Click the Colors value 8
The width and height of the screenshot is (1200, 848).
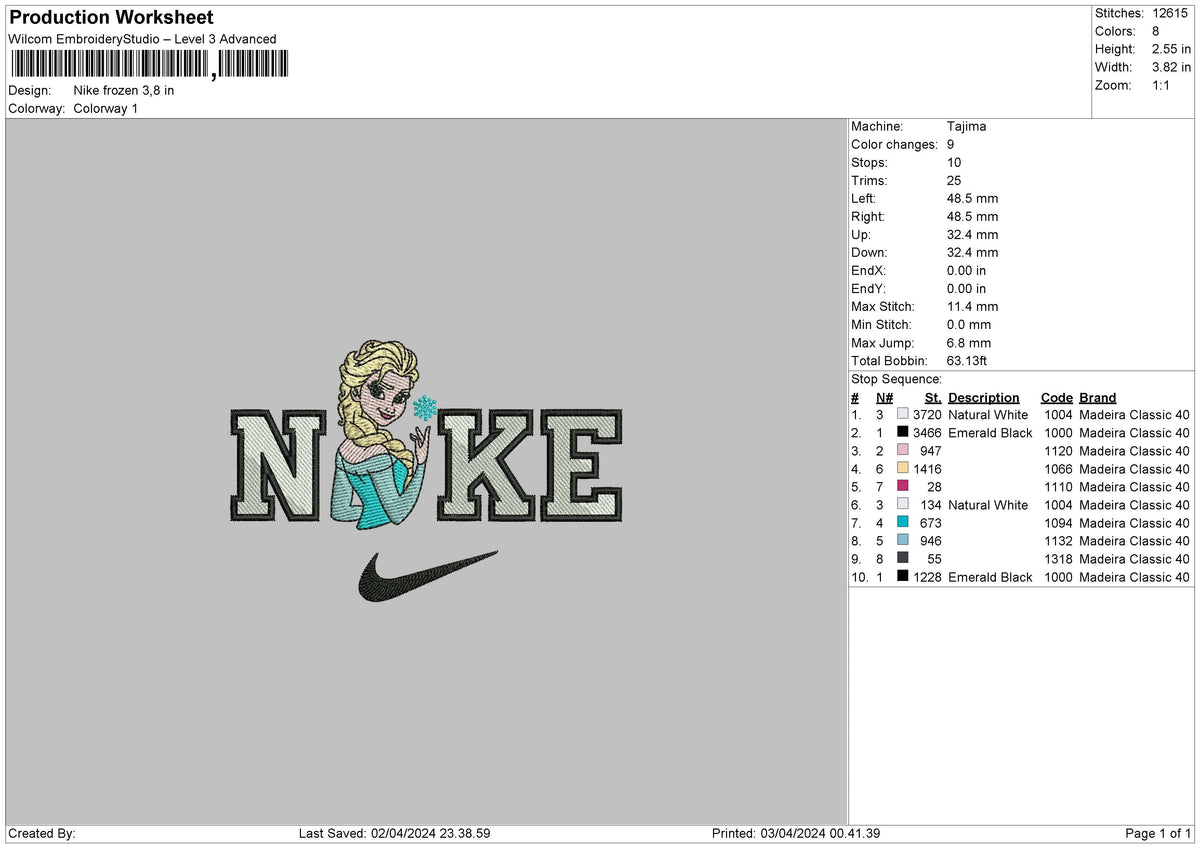[x=1156, y=31]
